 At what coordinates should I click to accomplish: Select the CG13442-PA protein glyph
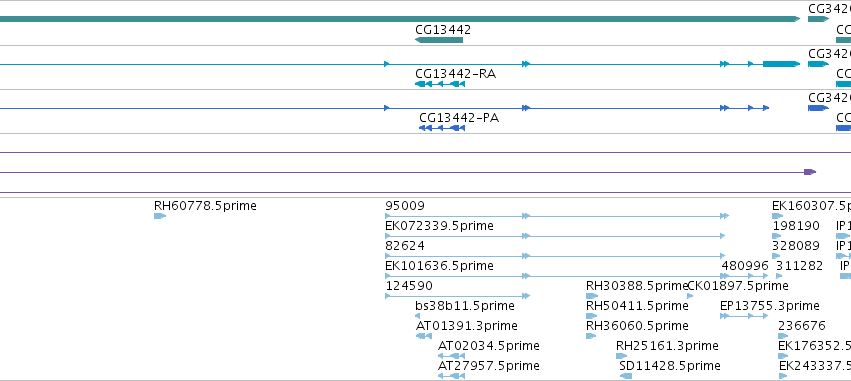point(442,128)
